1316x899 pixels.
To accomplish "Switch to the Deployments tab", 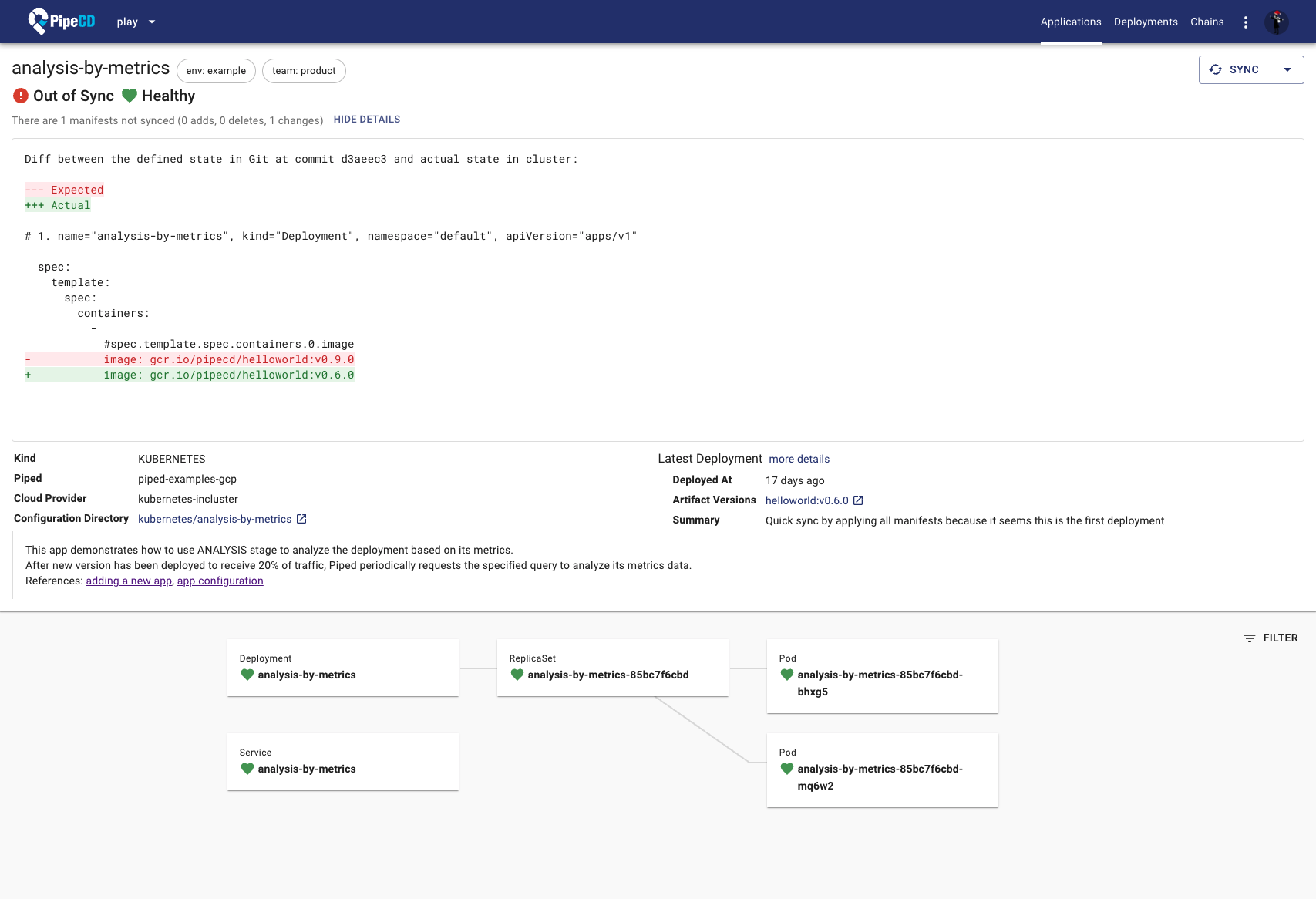I will [1146, 22].
